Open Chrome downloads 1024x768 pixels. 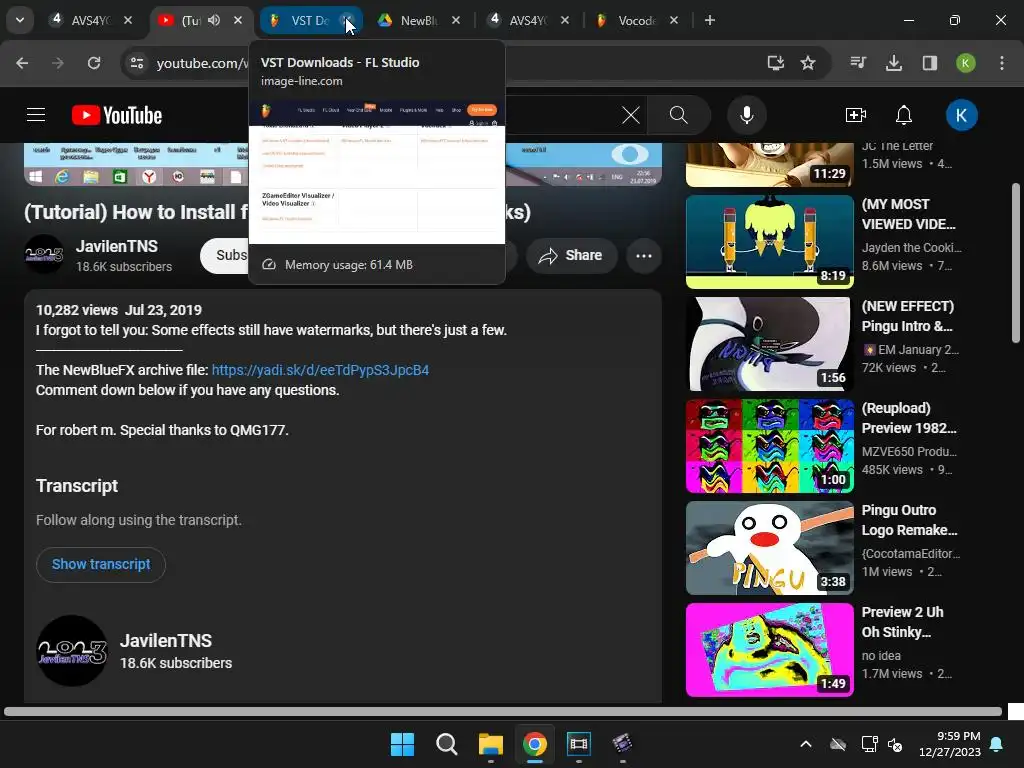point(894,63)
